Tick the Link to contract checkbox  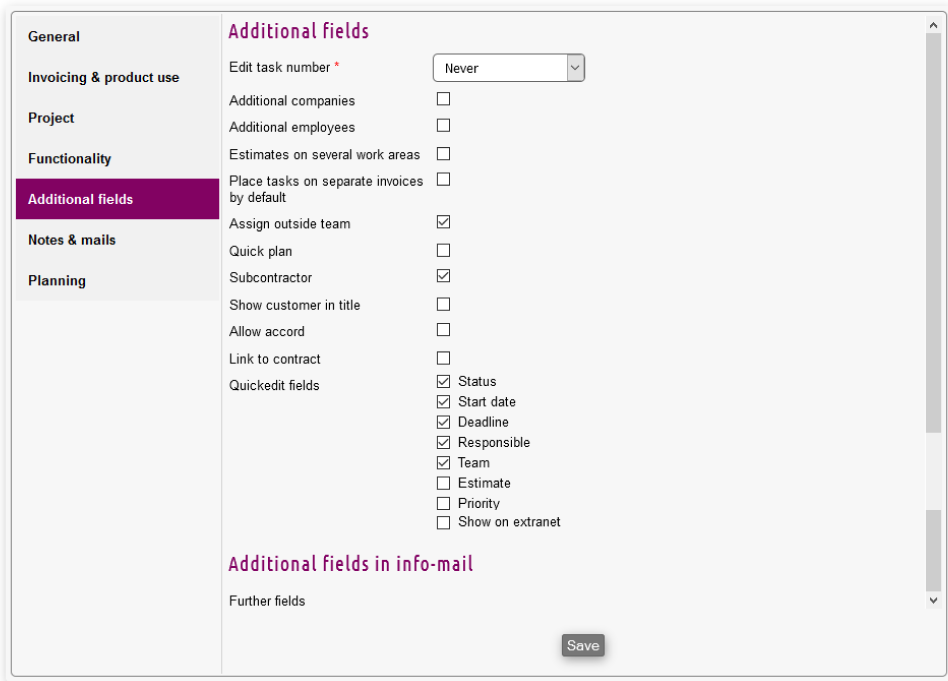click(x=443, y=358)
